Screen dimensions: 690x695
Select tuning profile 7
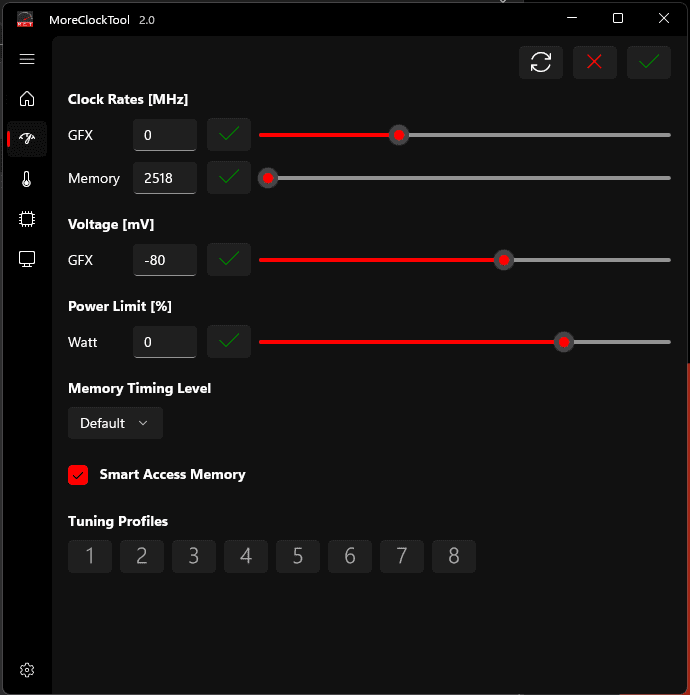coord(402,556)
